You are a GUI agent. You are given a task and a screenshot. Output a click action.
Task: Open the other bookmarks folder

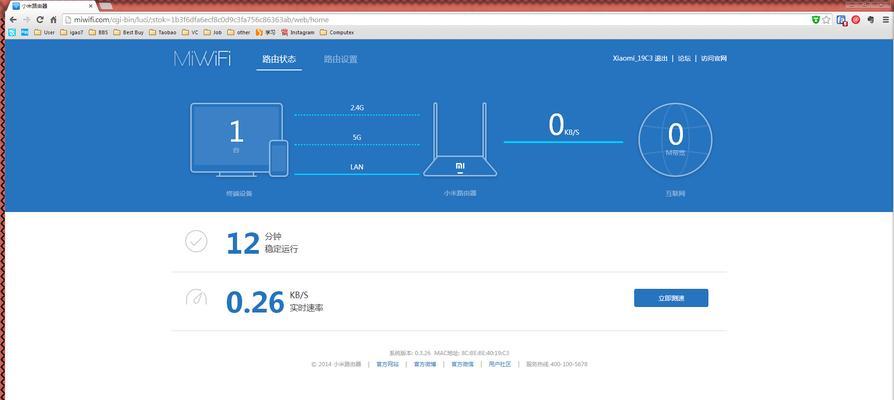[x=239, y=32]
